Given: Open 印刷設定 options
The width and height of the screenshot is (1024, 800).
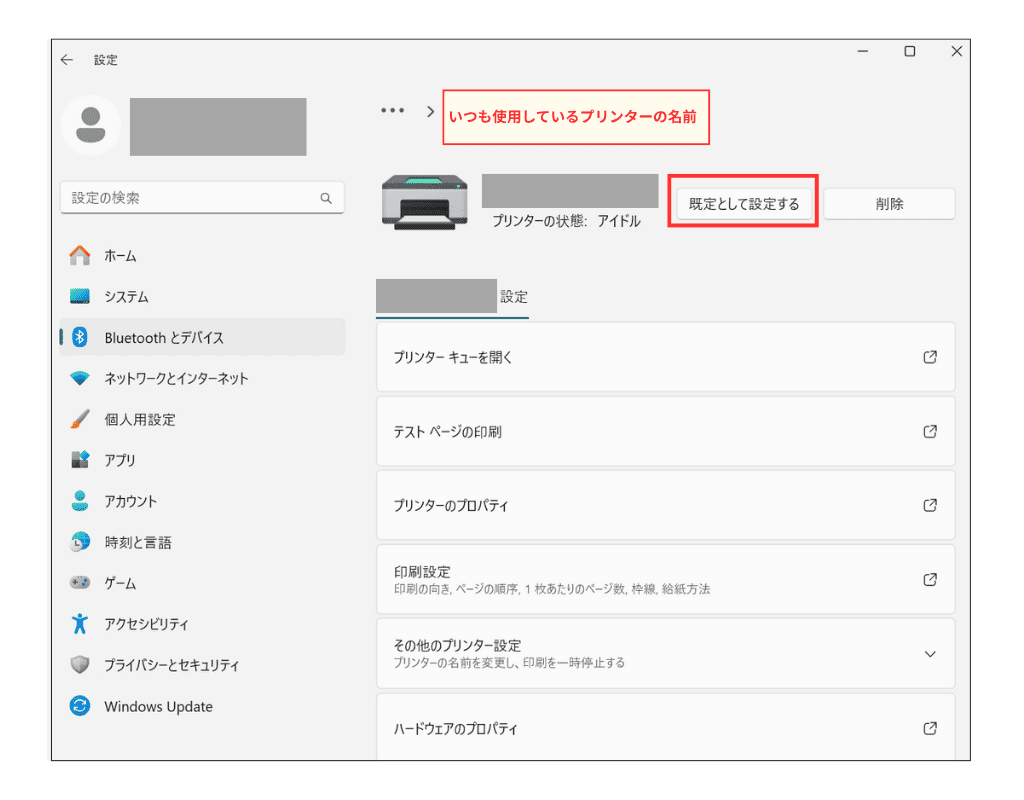Looking at the screenshot, I should tap(665, 579).
